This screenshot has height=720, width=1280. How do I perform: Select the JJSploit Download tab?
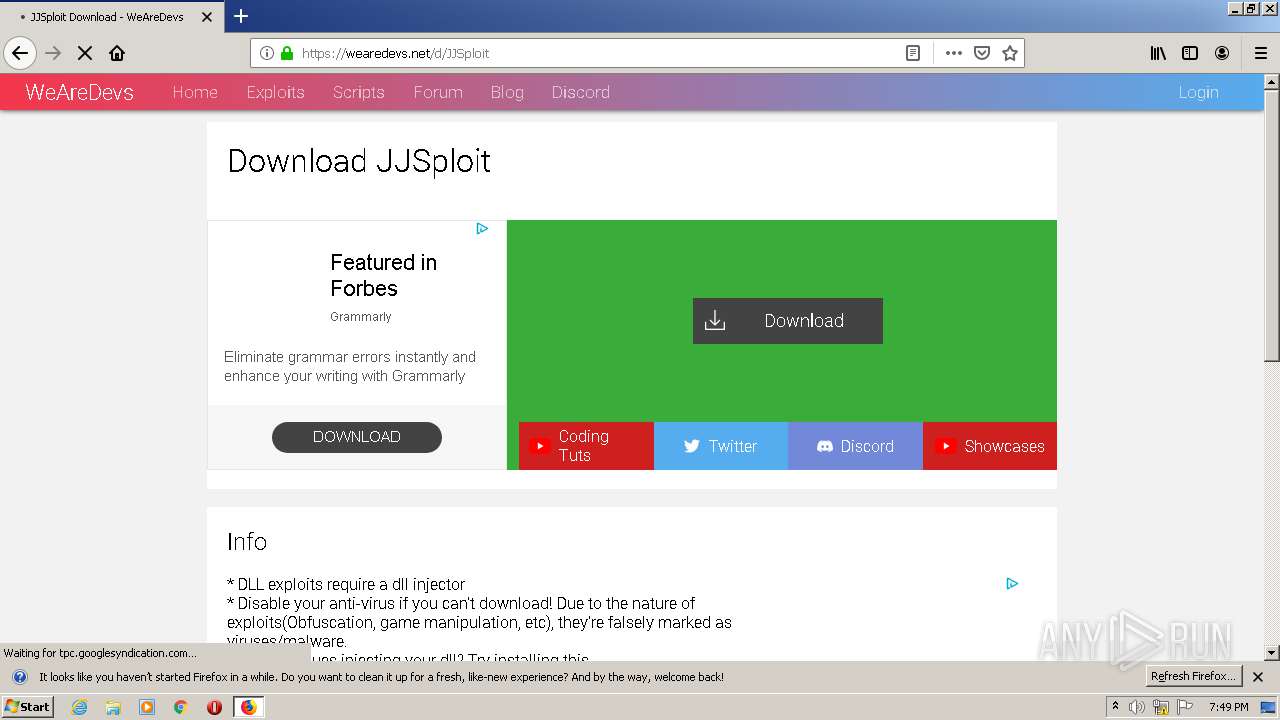coord(110,17)
